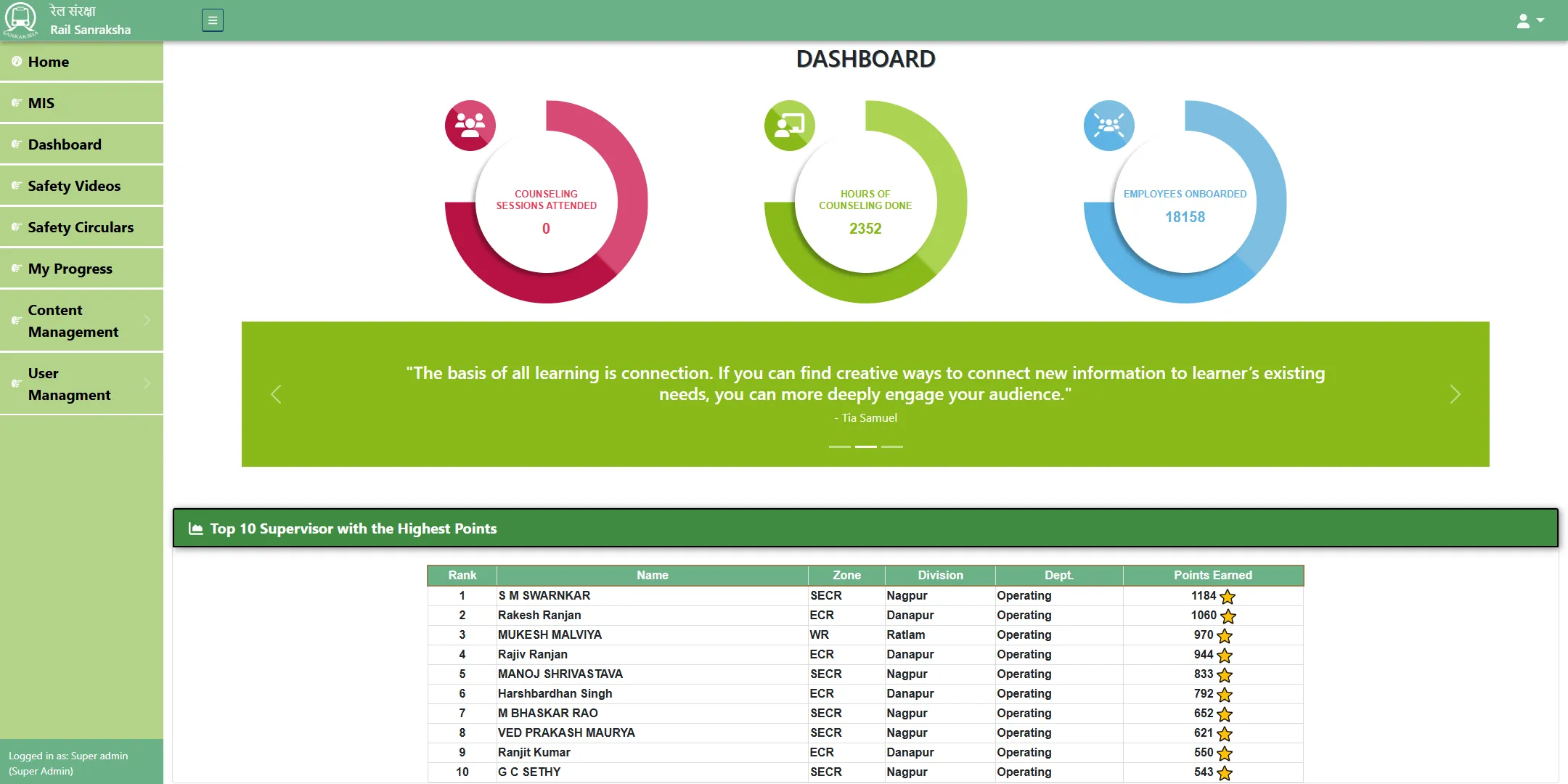Screen dimensions: 1568x784
Task: Select the second carousel slide indicator
Action: (866, 446)
